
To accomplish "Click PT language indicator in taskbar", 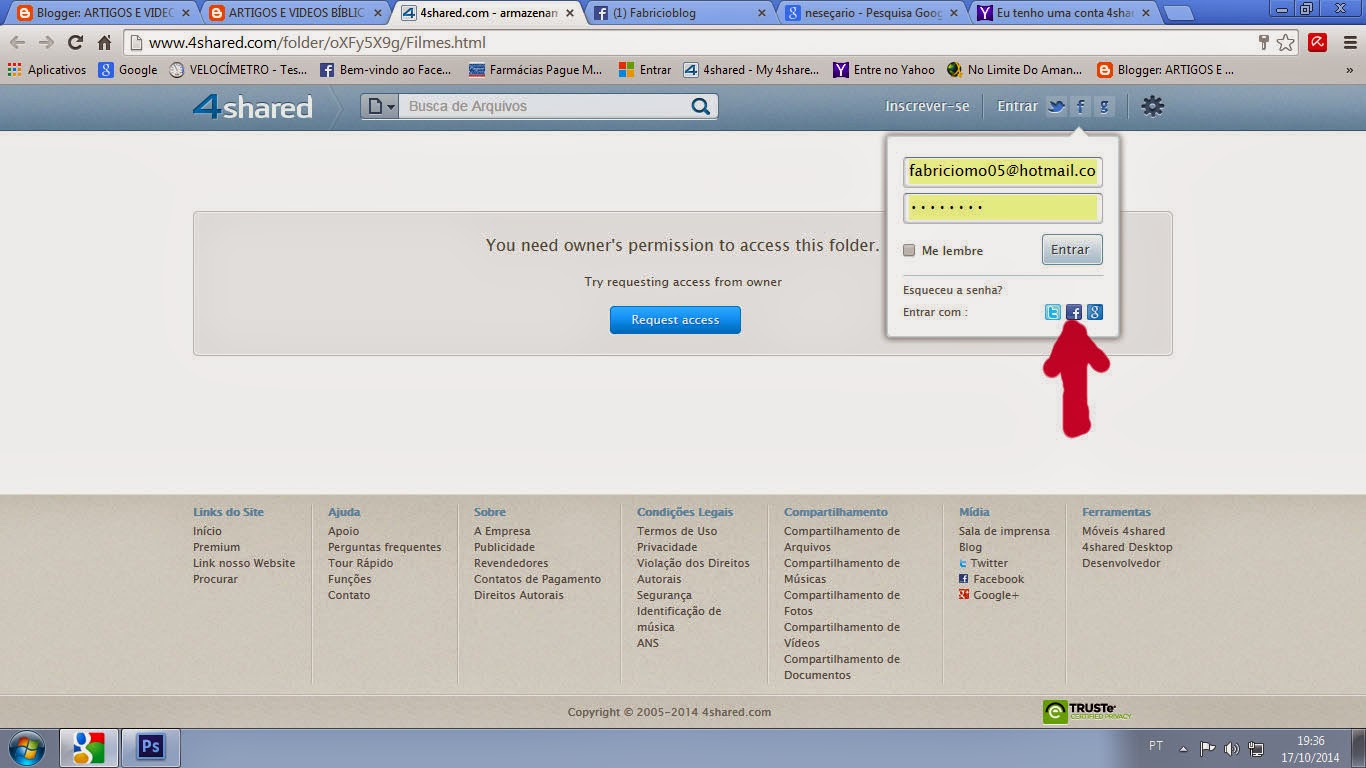I will [x=1156, y=746].
